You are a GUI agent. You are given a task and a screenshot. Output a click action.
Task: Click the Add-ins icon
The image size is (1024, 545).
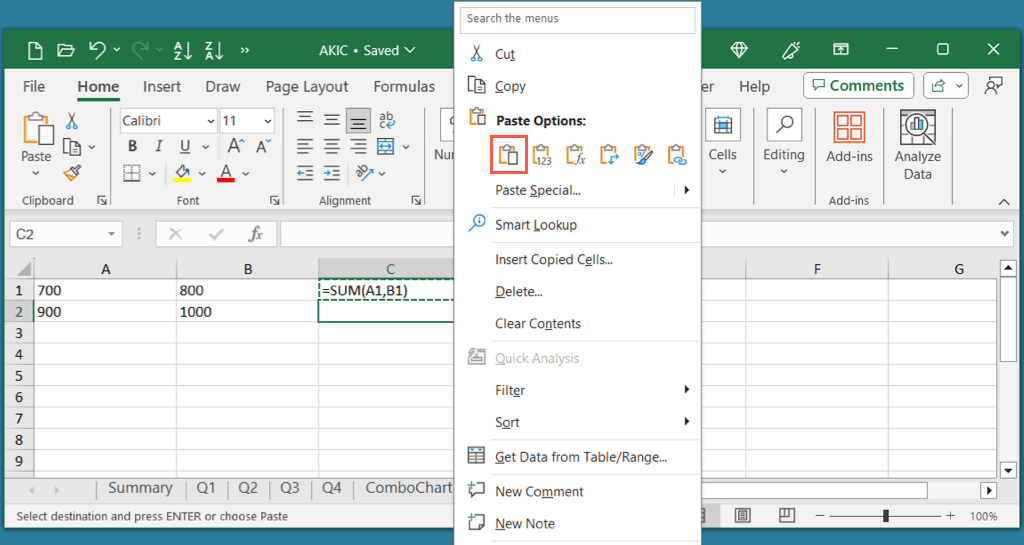point(849,139)
